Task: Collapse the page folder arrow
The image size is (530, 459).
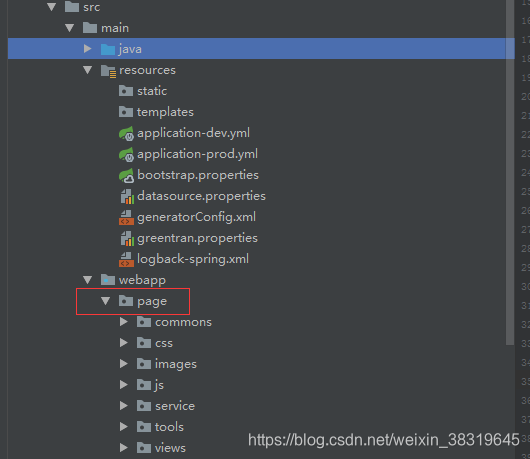Action: (x=105, y=301)
